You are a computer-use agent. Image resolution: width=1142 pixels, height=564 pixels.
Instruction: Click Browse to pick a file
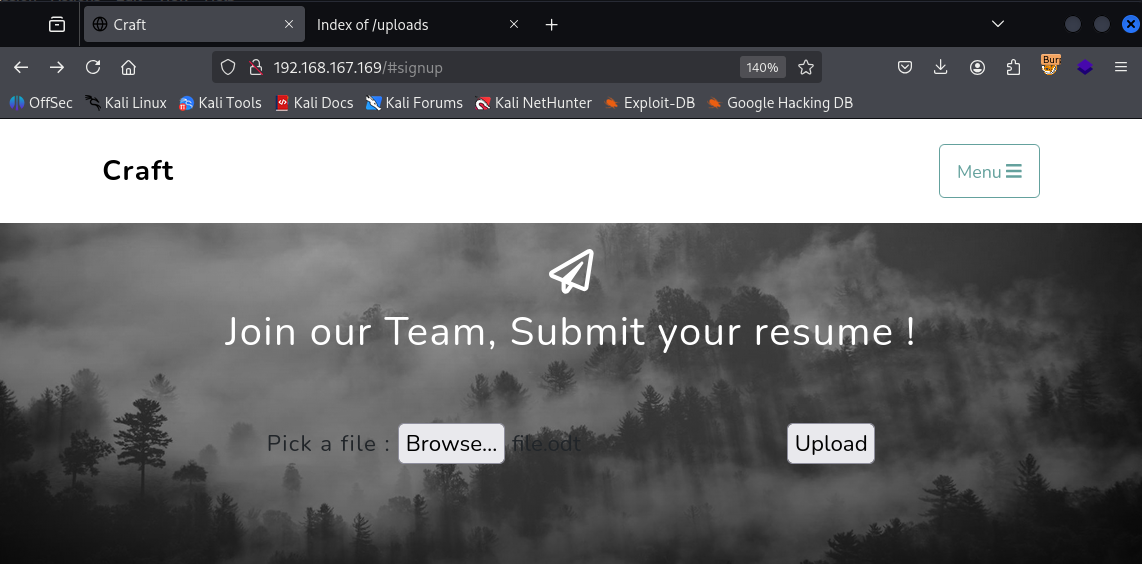[x=451, y=444]
